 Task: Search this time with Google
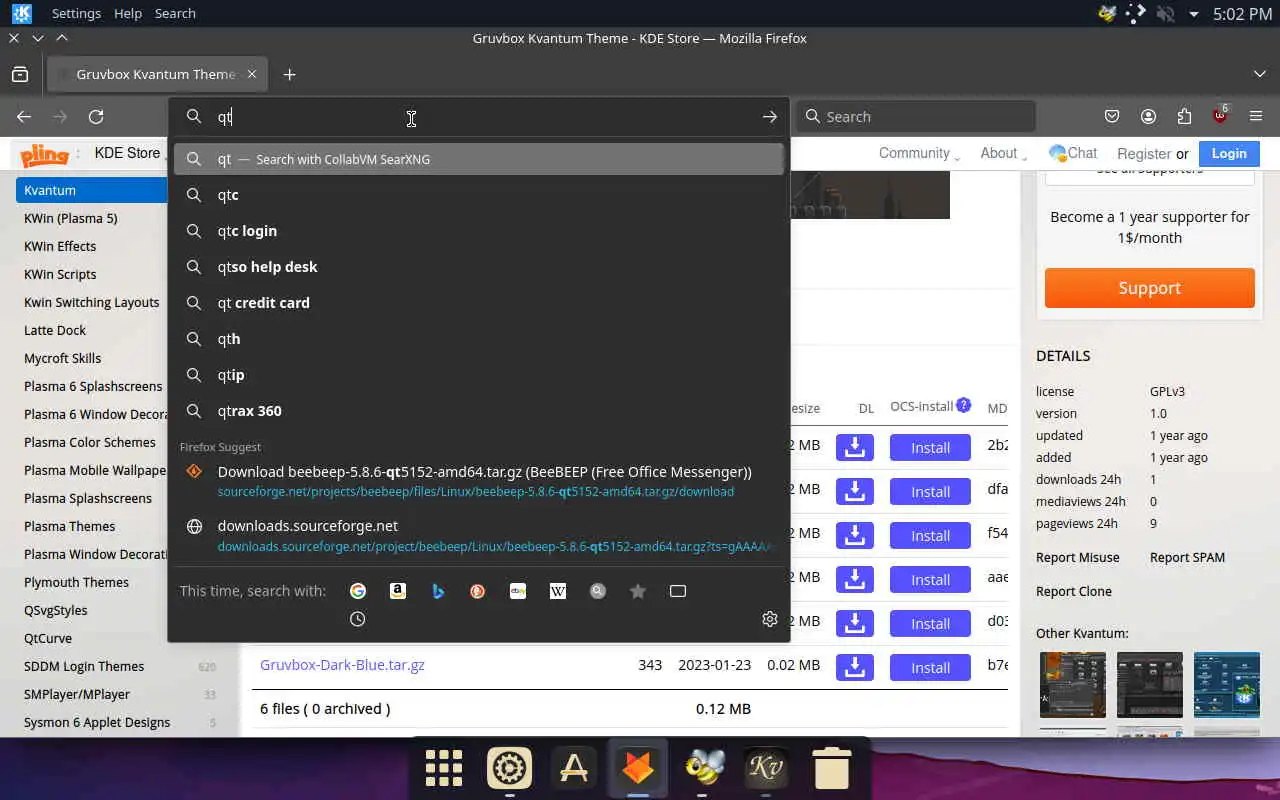click(358, 591)
